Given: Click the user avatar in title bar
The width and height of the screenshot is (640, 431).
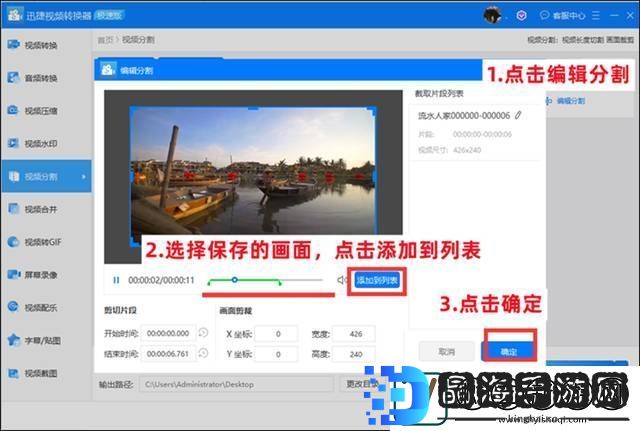Looking at the screenshot, I should (492, 15).
